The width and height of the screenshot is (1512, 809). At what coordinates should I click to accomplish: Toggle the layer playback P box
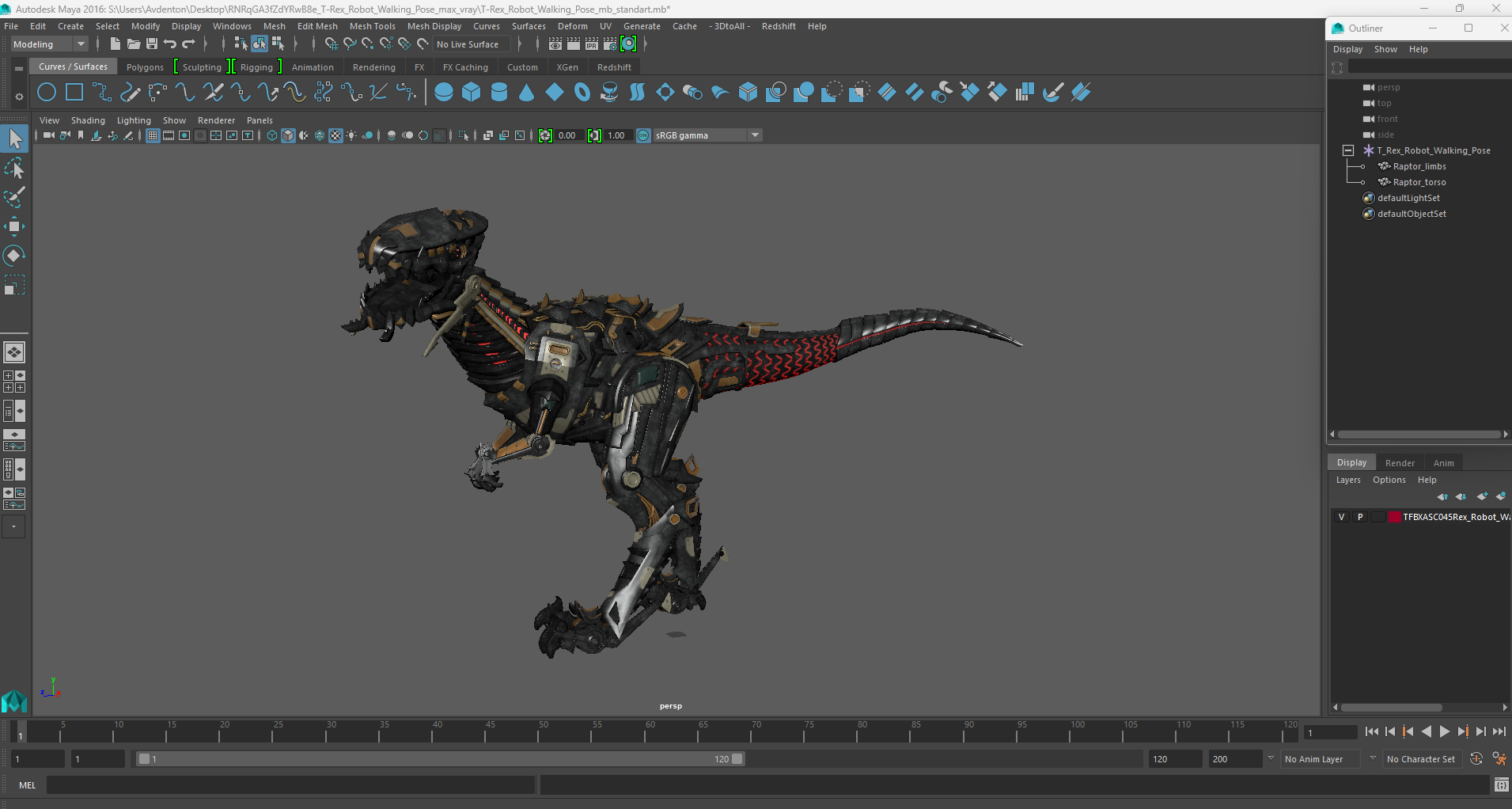click(x=1360, y=517)
